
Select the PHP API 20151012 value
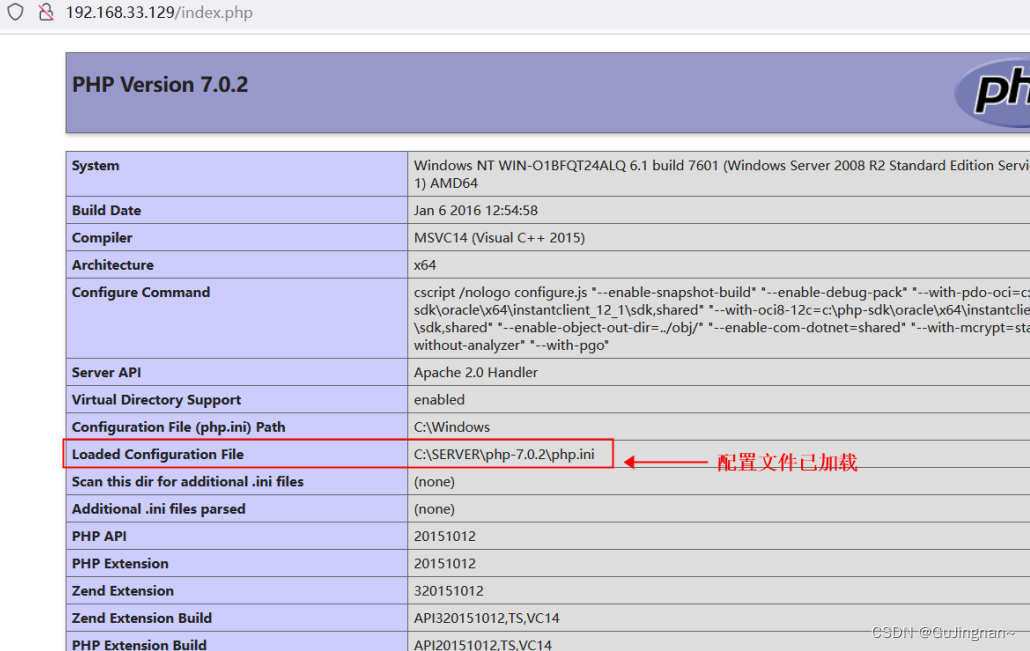pos(438,535)
